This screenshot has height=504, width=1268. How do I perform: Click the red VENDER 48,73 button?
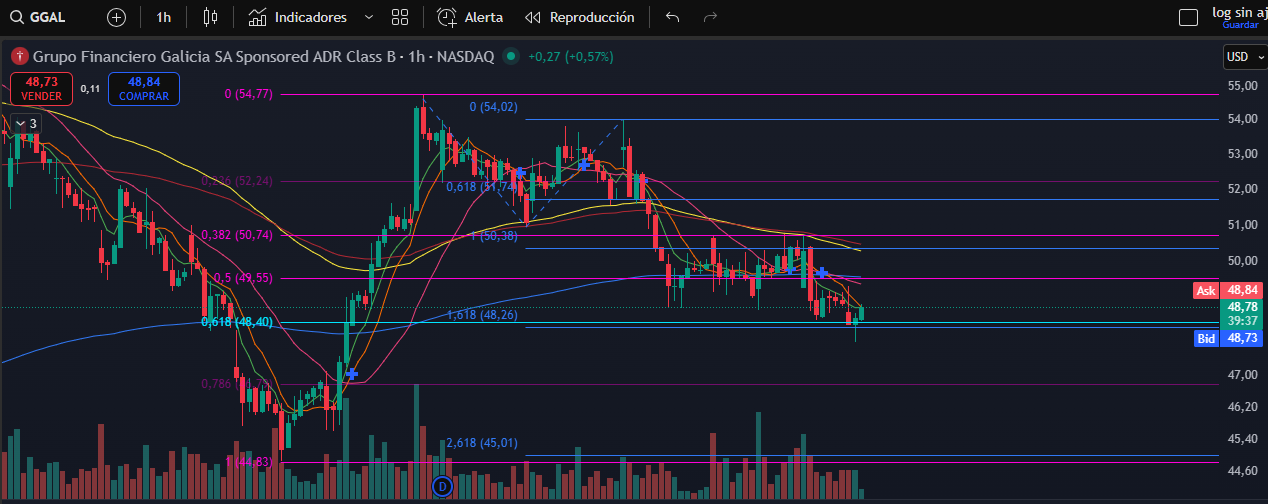(43, 88)
